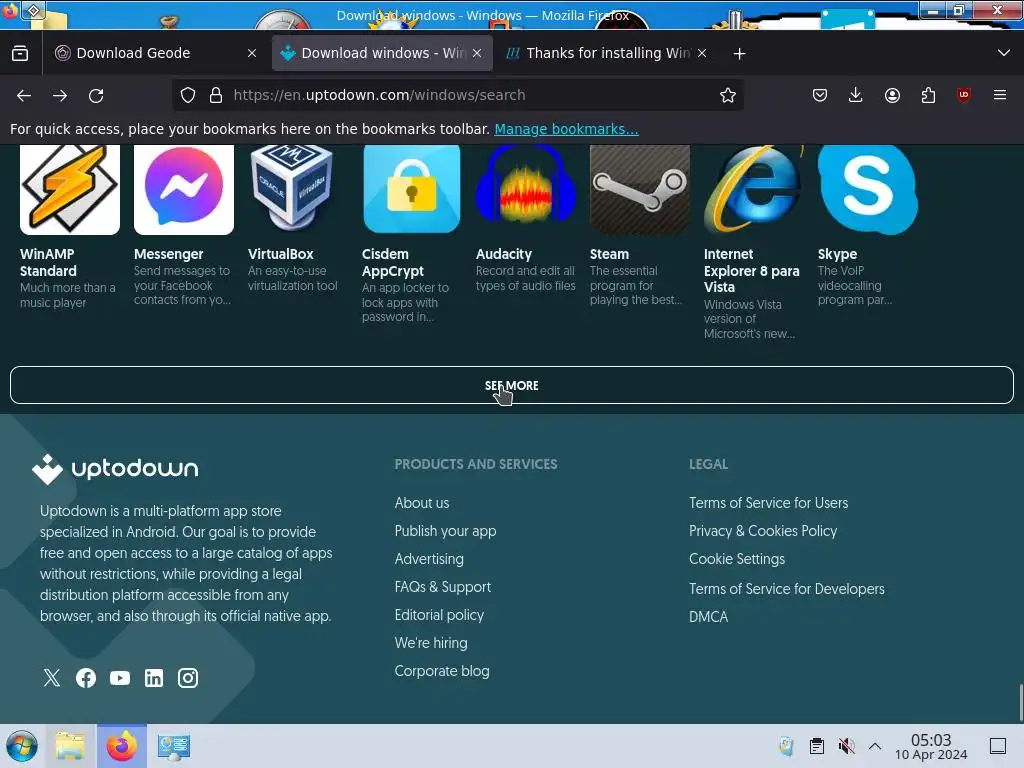The height and width of the screenshot is (768, 1024).
Task: Open Terms of Service for Developers link
Action: coord(787,589)
